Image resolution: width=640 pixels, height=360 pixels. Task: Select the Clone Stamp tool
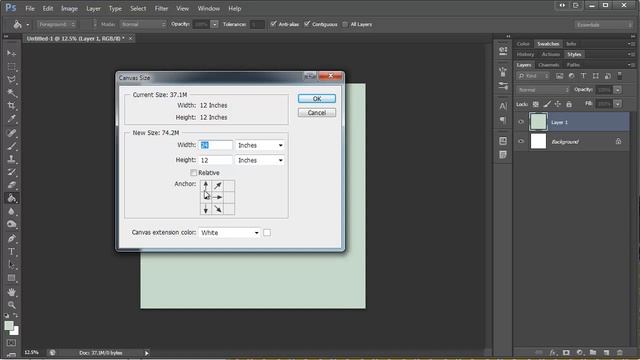pos(11,159)
